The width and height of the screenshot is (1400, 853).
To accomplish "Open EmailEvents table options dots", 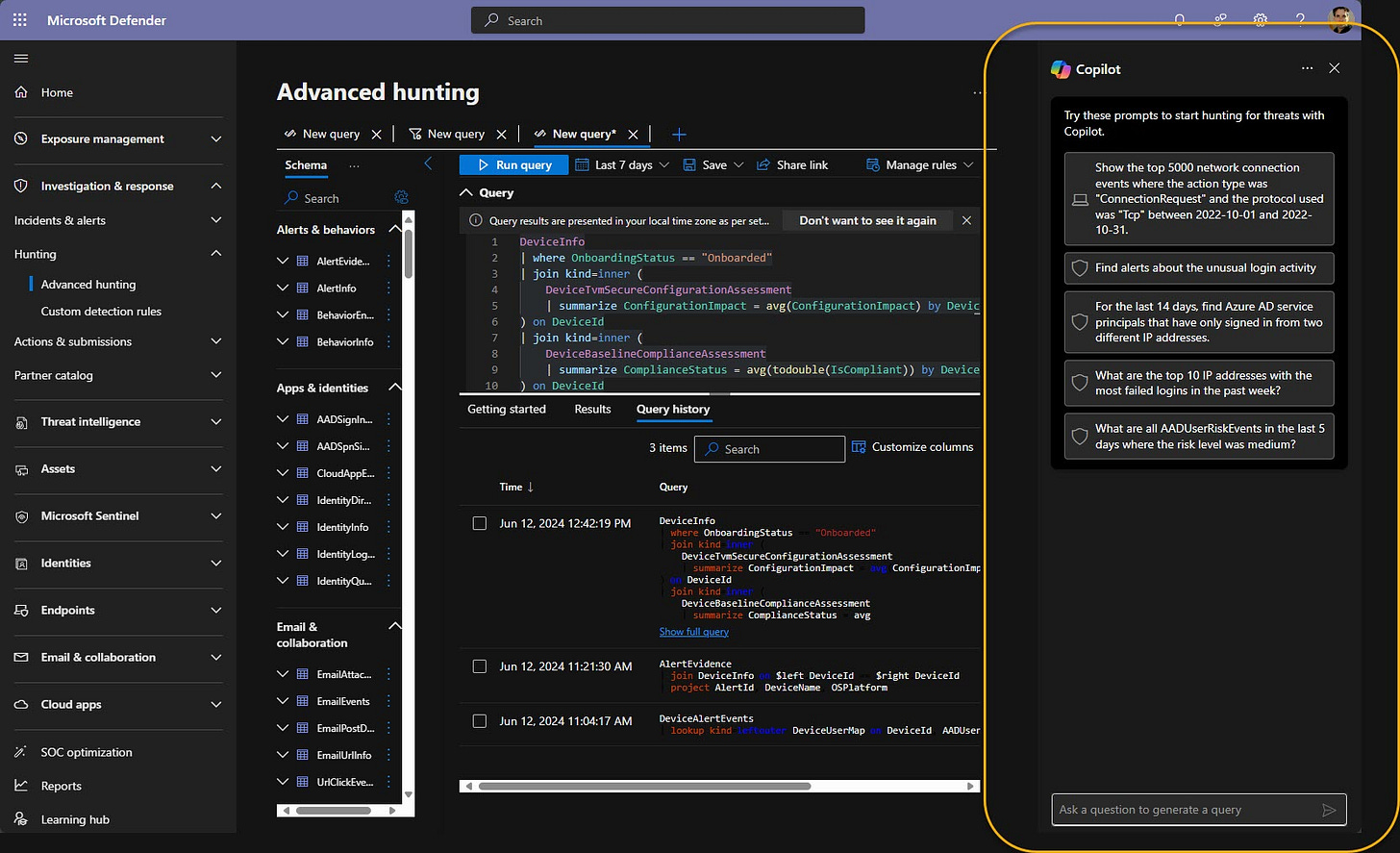I will (x=388, y=701).
